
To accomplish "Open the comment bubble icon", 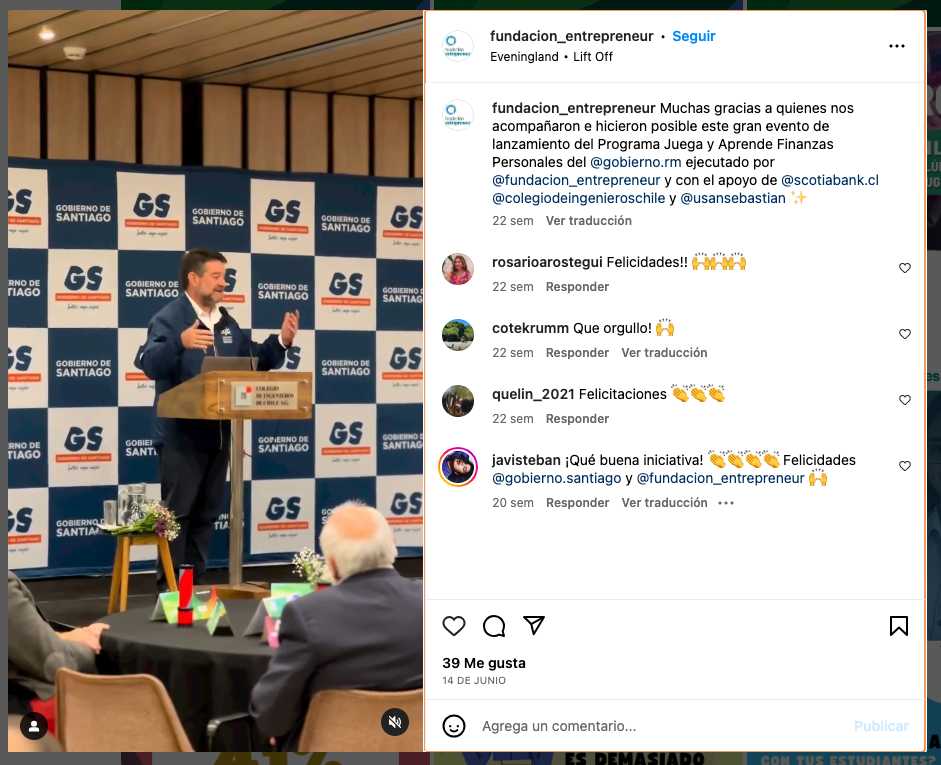I will pos(494,626).
